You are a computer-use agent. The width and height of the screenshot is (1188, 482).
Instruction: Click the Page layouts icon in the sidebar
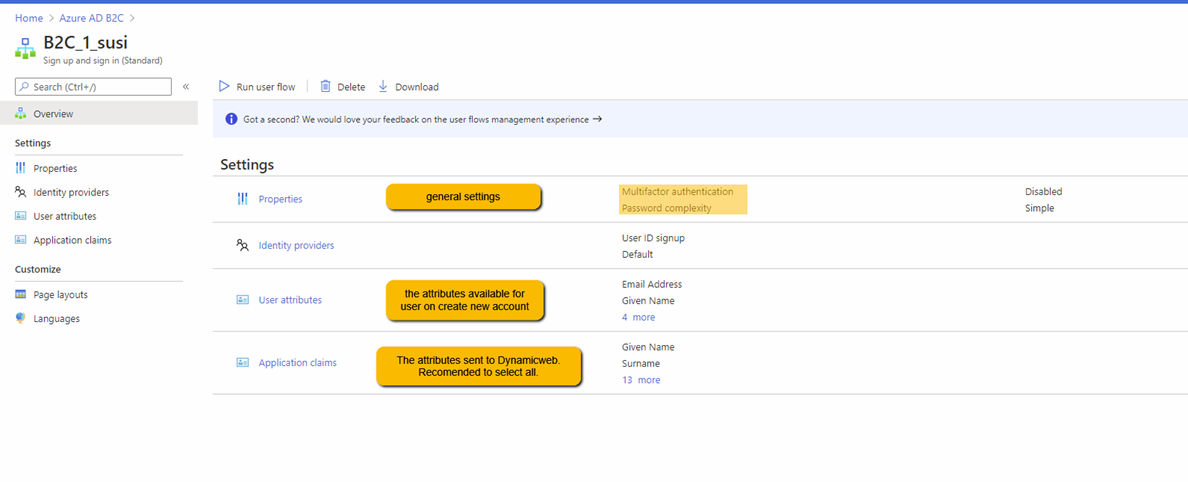(21, 295)
